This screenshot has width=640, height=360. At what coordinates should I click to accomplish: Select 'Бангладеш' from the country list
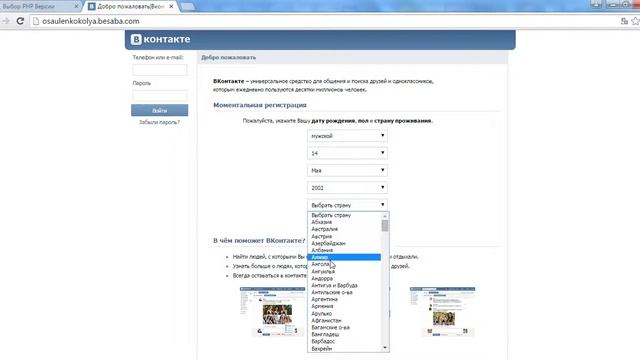[x=344, y=334]
